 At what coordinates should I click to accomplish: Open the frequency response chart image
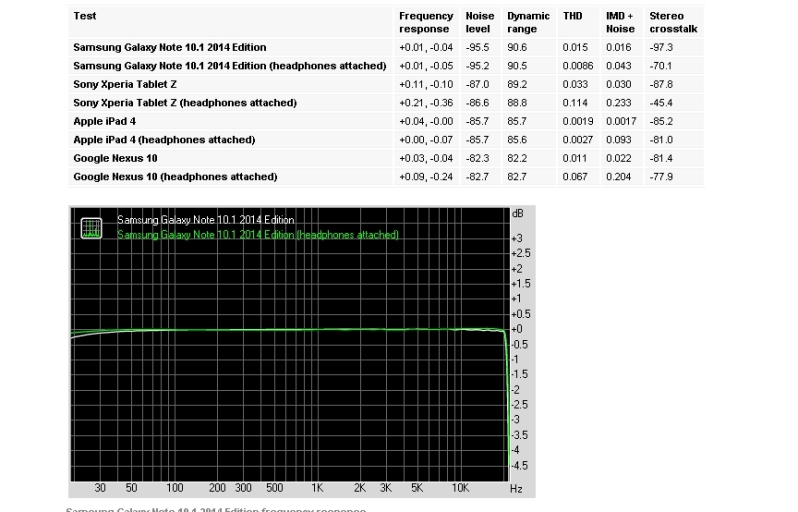coord(302,352)
